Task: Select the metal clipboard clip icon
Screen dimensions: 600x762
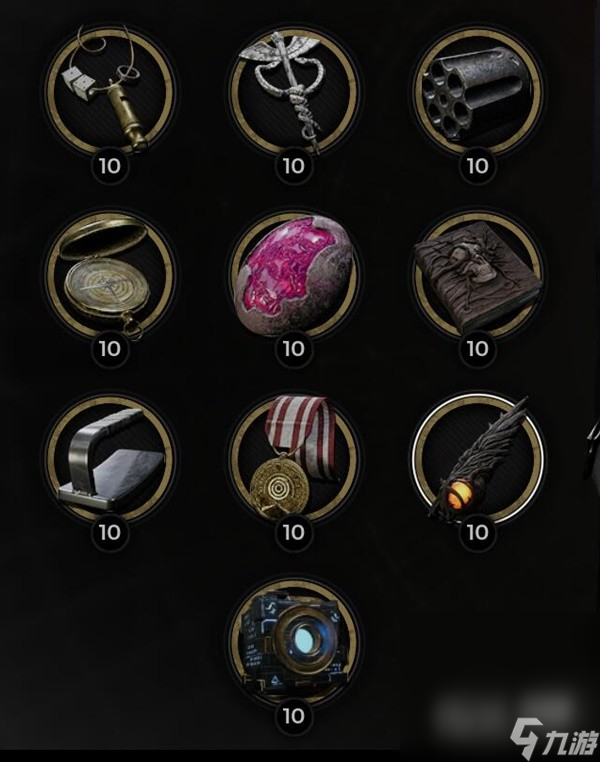Action: (109, 458)
